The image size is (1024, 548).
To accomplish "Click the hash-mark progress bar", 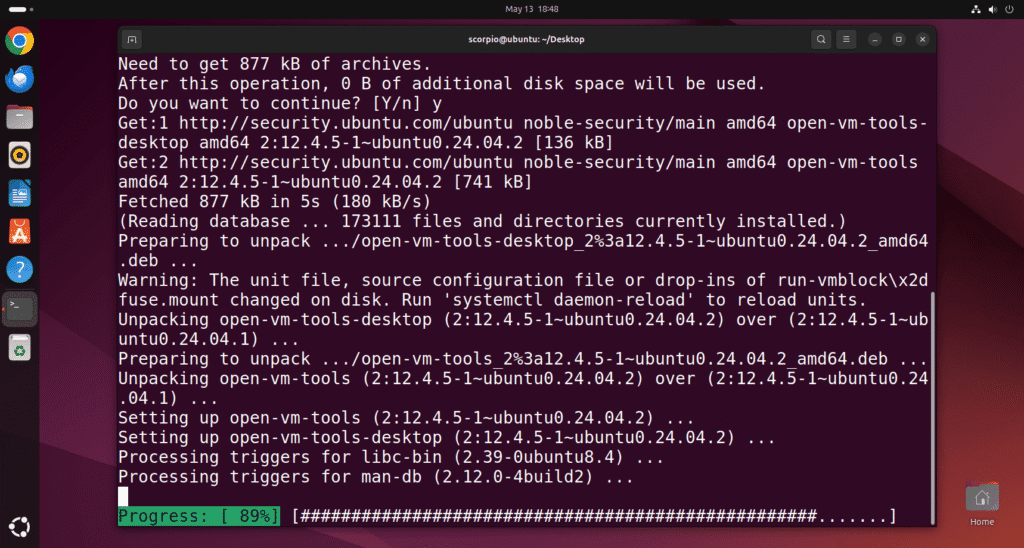I will [594, 516].
